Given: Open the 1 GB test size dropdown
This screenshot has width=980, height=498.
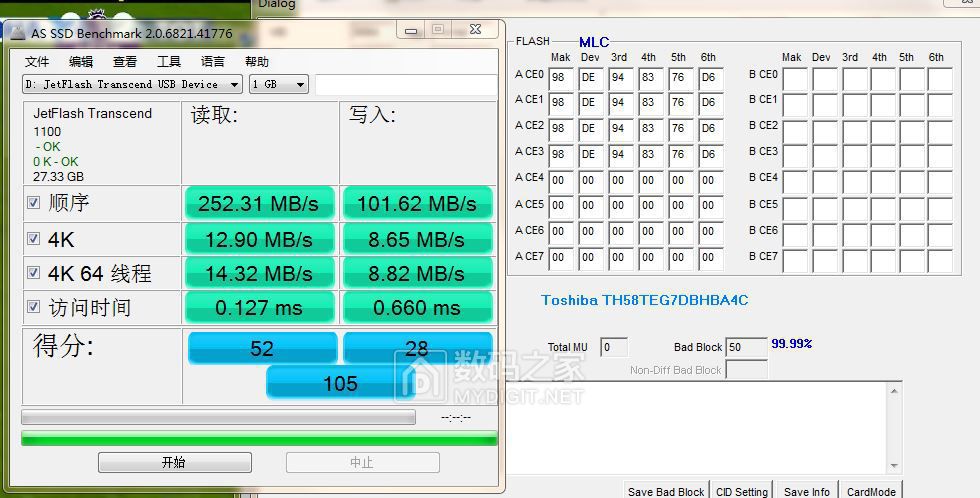Looking at the screenshot, I should click(279, 84).
